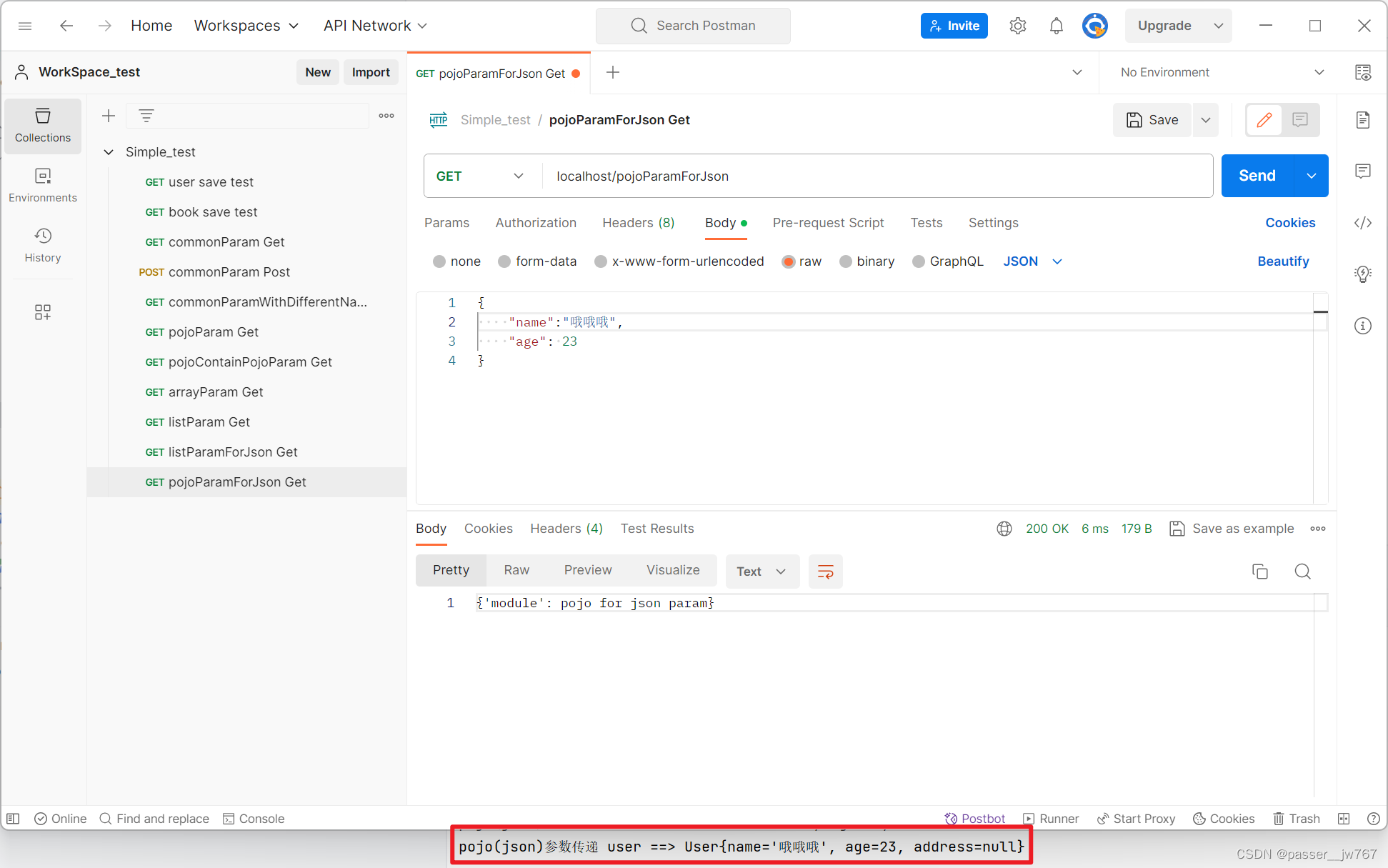Change the GET method dropdown
The height and width of the screenshot is (868, 1388).
click(x=480, y=176)
